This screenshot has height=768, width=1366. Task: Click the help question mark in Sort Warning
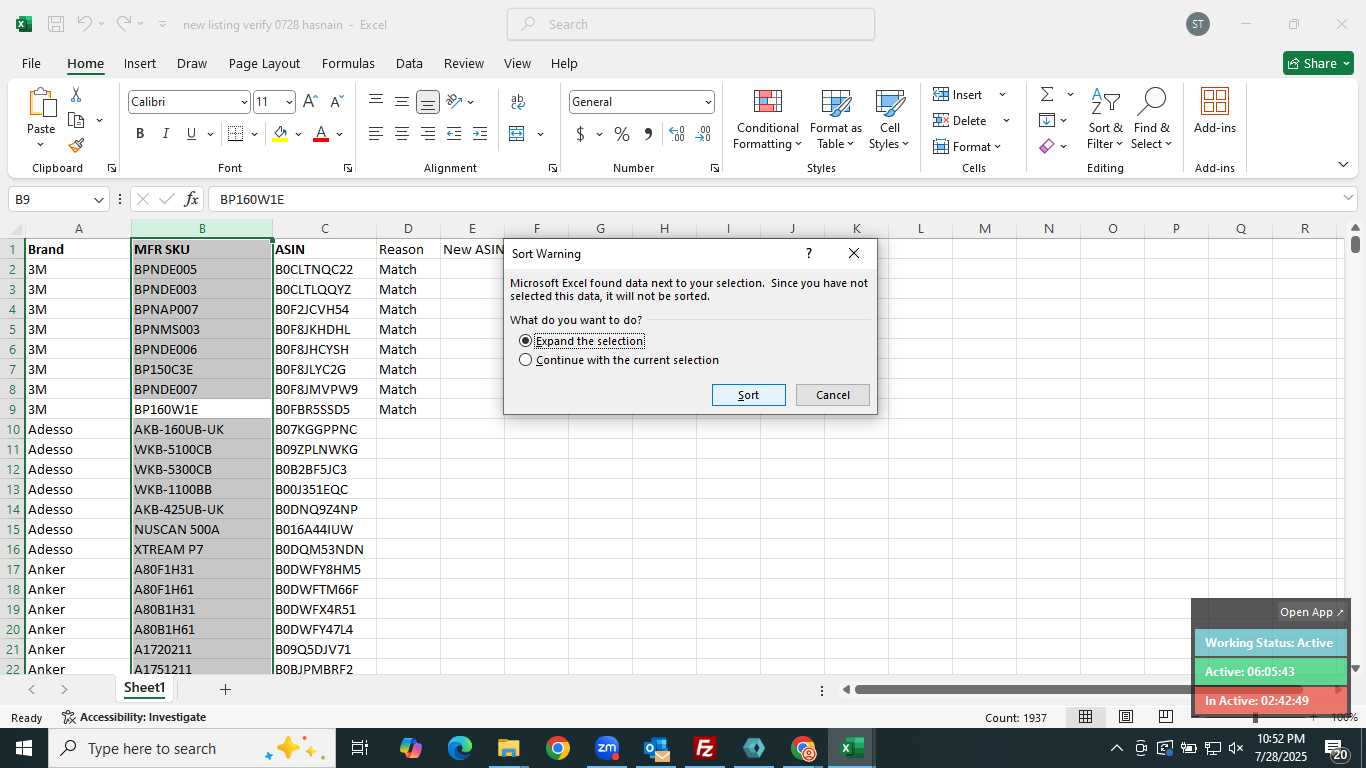coord(809,254)
